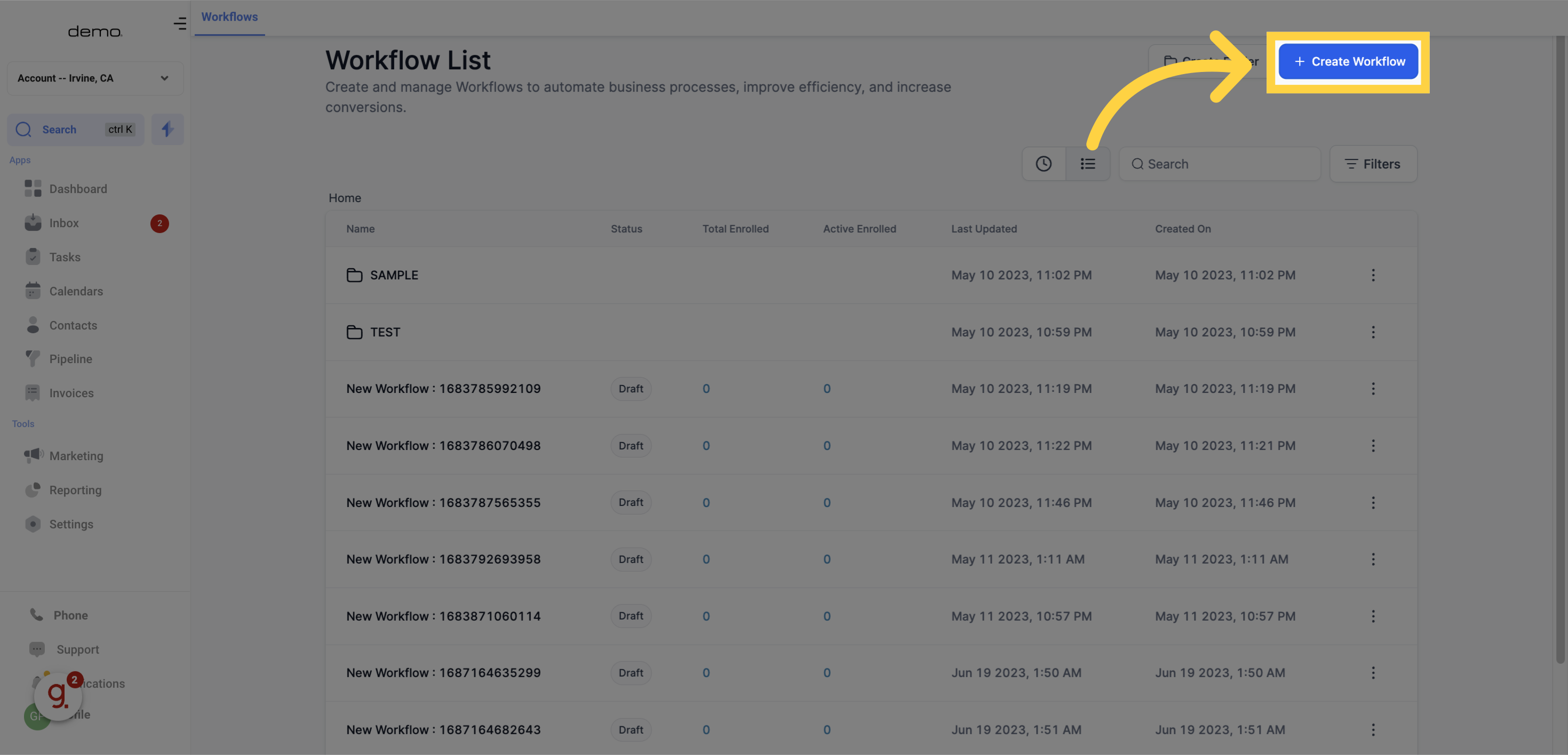Image resolution: width=1568 pixels, height=755 pixels.
Task: Click the Last Updated column header
Action: (x=984, y=229)
